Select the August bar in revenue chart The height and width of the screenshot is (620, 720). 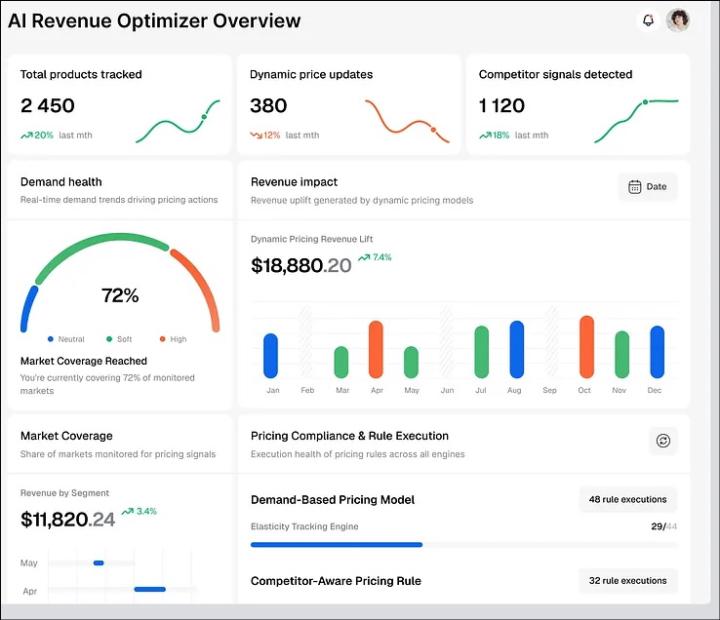[x=516, y=349]
